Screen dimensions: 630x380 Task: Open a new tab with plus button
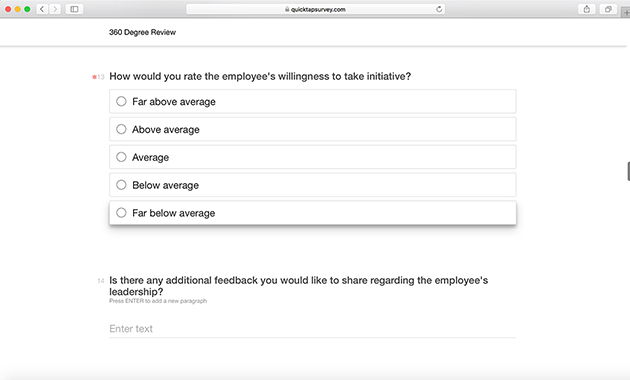(626, 12)
